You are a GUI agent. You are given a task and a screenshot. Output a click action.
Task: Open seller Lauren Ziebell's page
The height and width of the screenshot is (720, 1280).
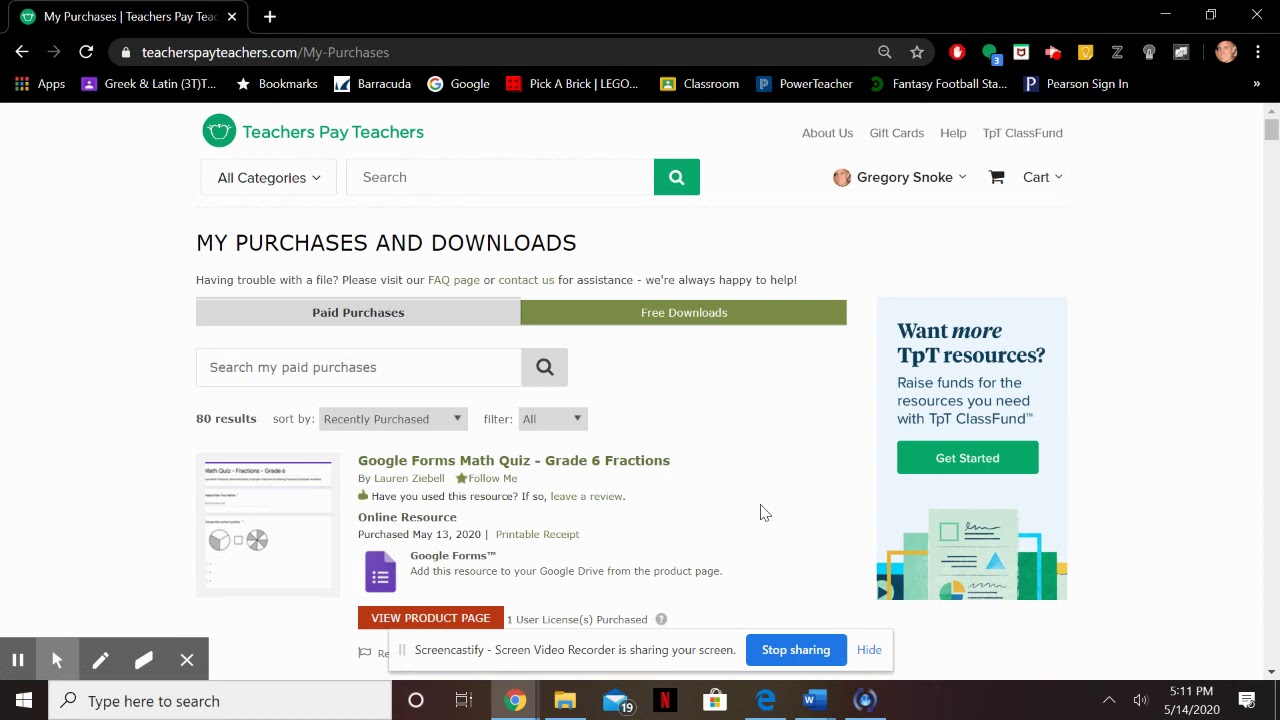409,478
